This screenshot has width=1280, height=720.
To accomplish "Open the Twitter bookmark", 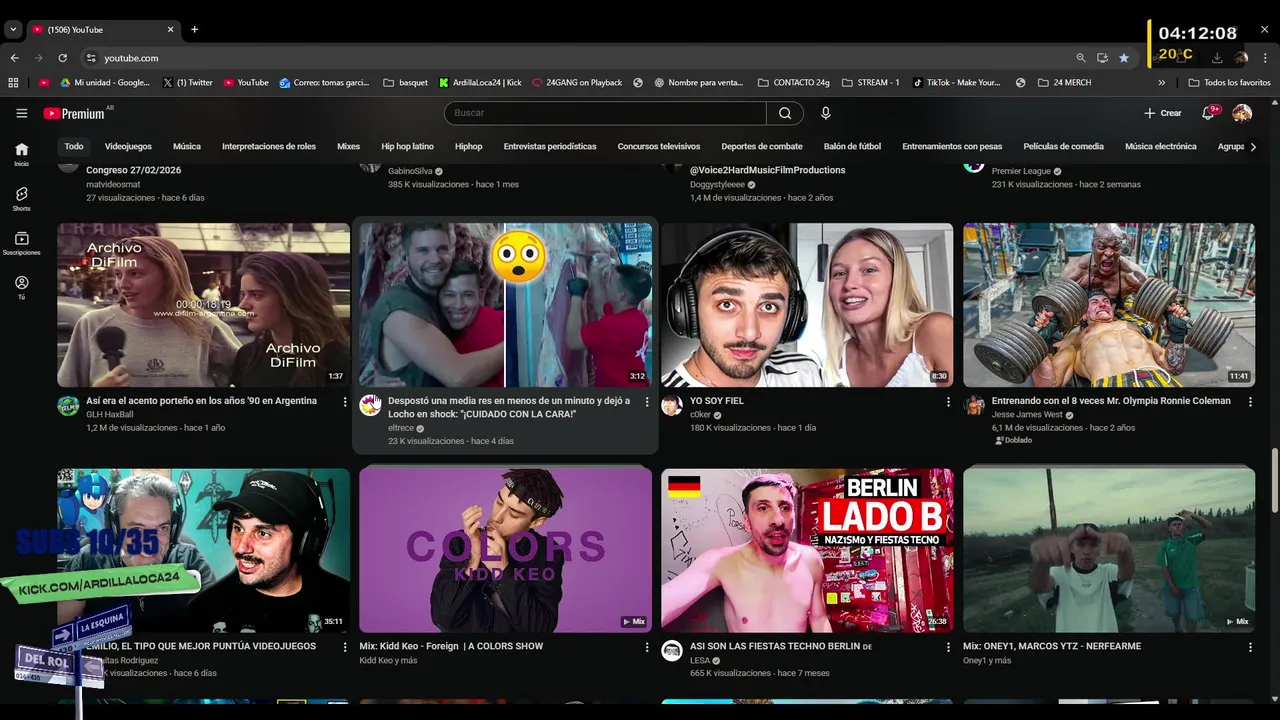I will point(187,83).
